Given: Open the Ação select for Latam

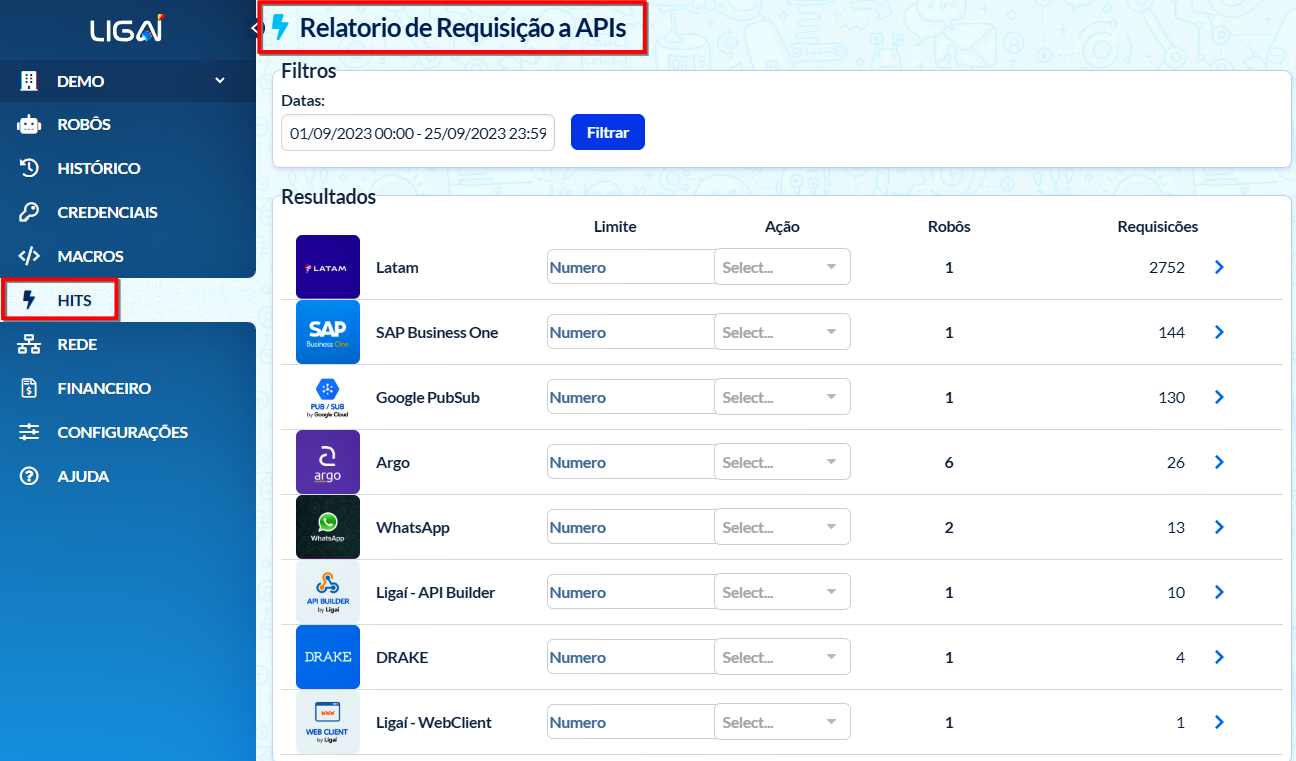Looking at the screenshot, I should 782,267.
